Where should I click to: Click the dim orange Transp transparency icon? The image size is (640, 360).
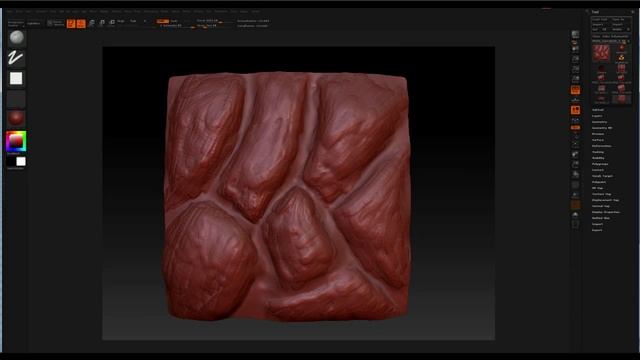[575, 204]
